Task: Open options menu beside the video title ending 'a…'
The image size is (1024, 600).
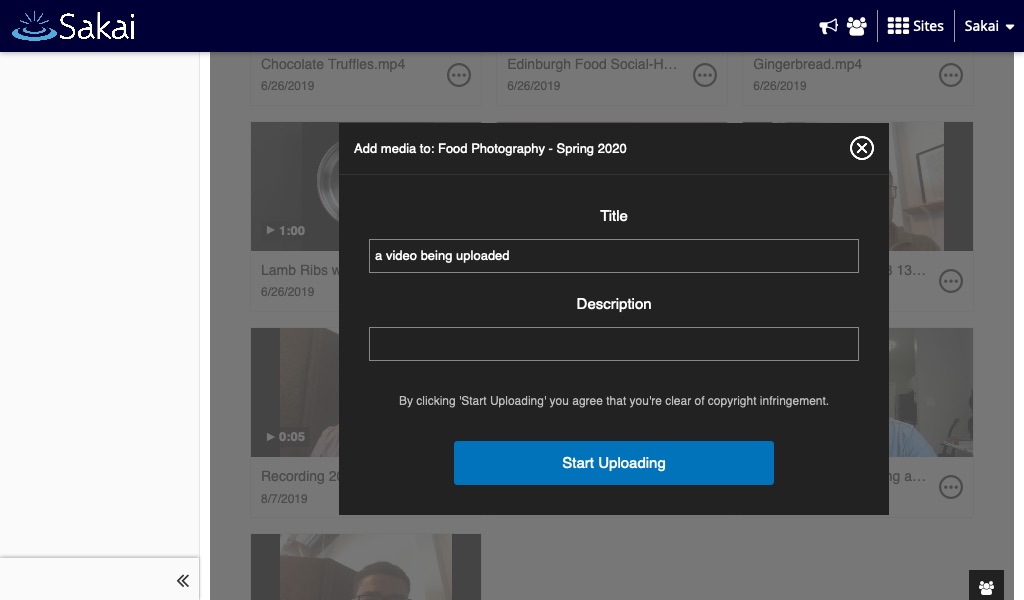Action: pos(950,487)
